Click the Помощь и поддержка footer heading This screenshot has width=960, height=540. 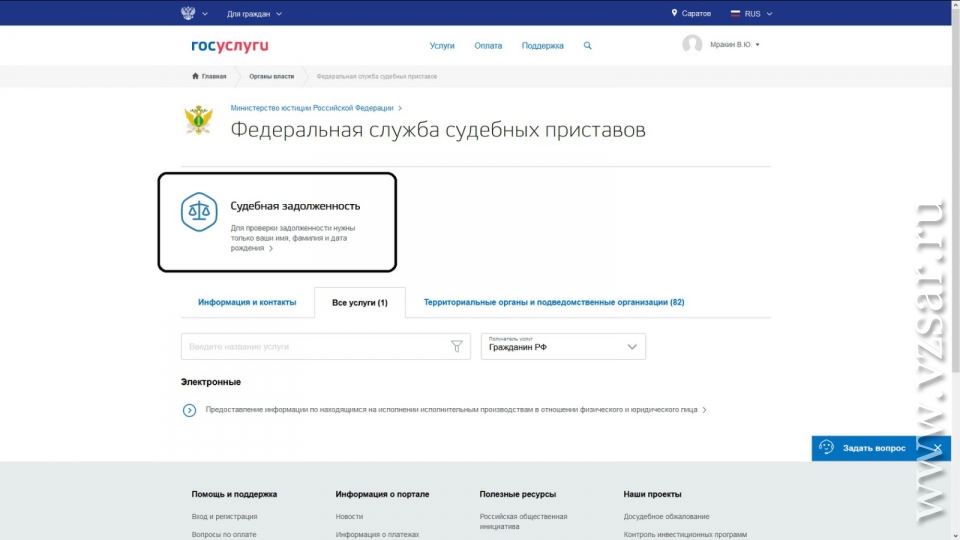[234, 494]
